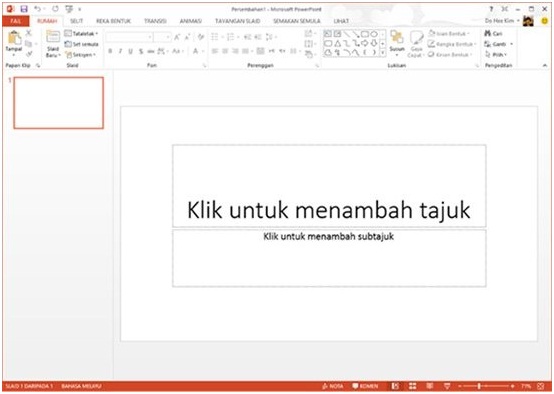Expand the shapes gallery more arrow
Viewport: 554px width, 394px height.
tap(383, 53)
